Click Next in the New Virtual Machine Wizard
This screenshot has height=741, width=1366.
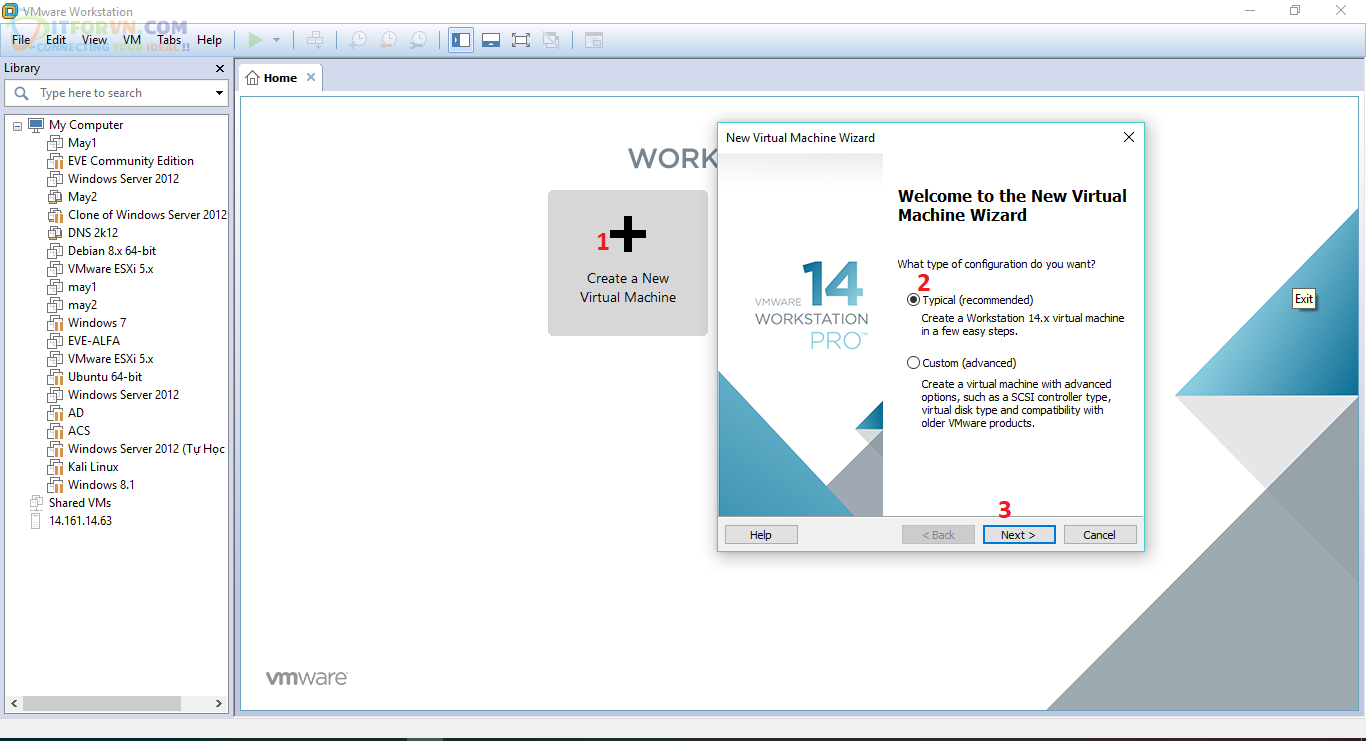pos(1019,535)
